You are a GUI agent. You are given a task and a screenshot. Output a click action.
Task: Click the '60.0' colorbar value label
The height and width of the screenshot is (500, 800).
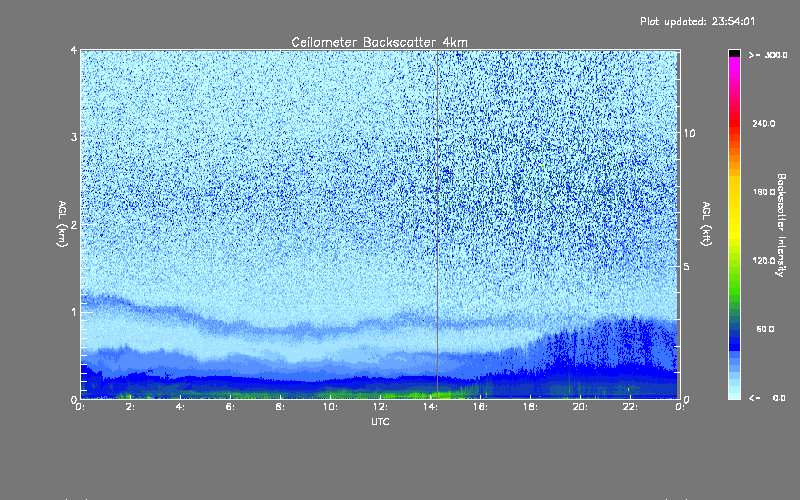click(x=765, y=329)
